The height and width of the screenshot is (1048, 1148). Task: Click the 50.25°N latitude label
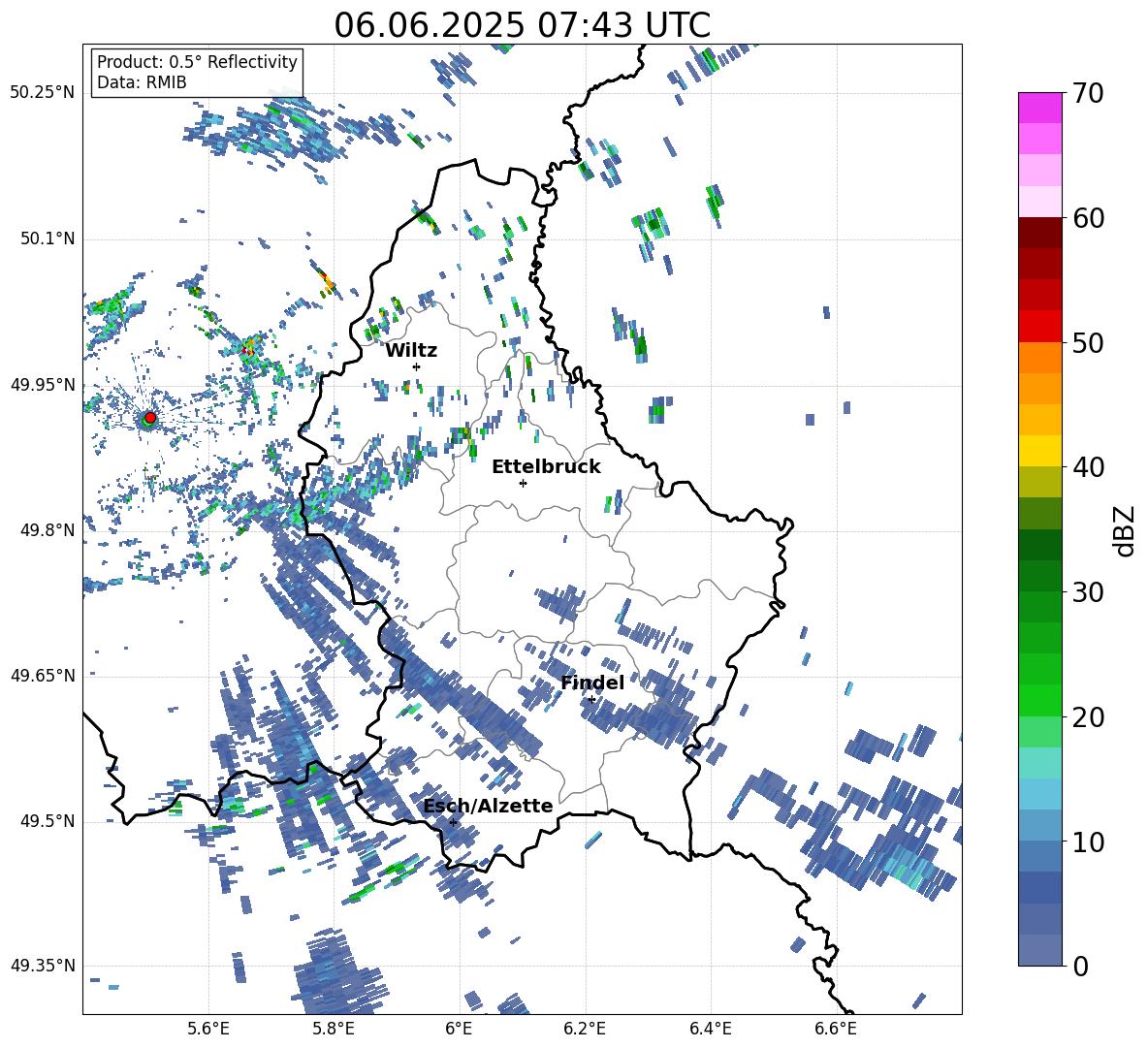tap(43, 93)
